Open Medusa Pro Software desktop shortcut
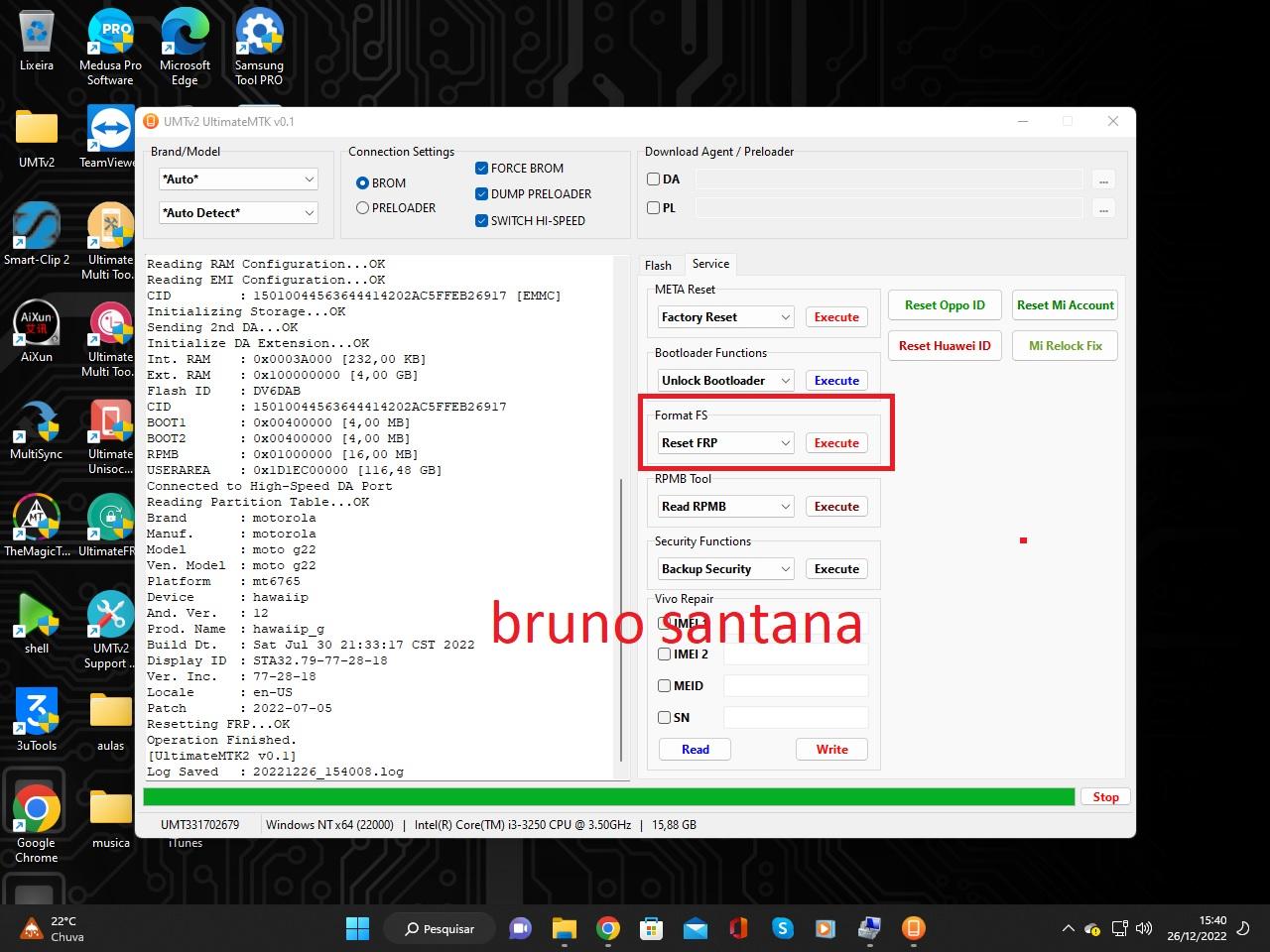 point(110,47)
